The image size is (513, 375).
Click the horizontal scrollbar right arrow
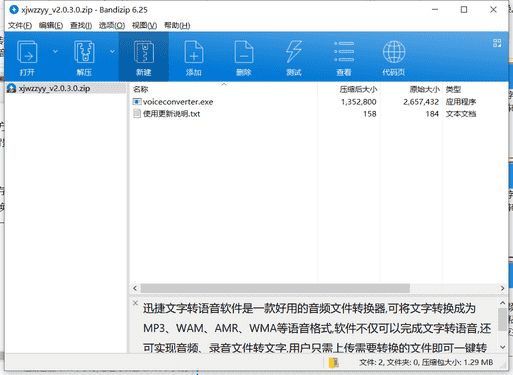tap(503, 288)
